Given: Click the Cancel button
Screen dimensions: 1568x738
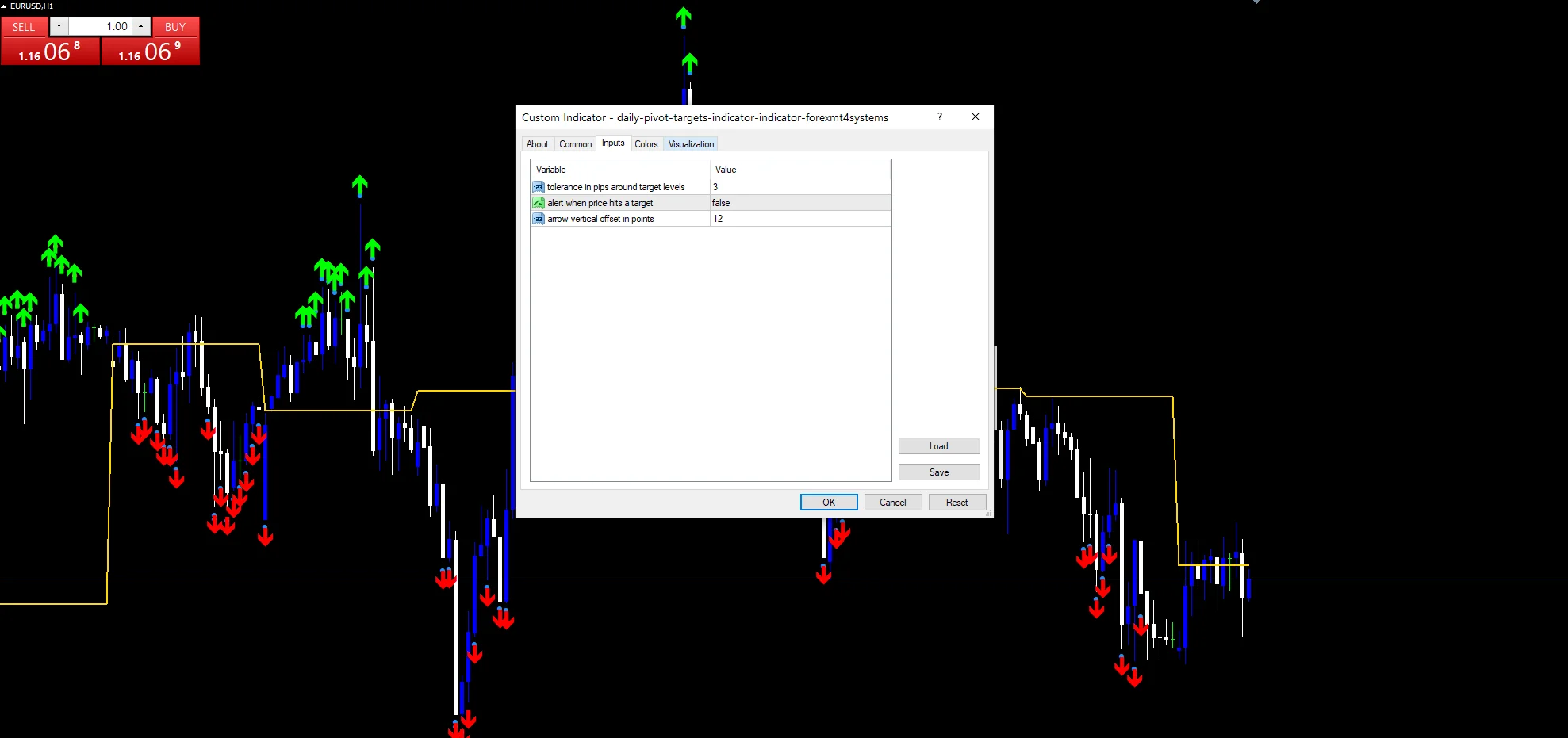Looking at the screenshot, I should click(x=892, y=503).
